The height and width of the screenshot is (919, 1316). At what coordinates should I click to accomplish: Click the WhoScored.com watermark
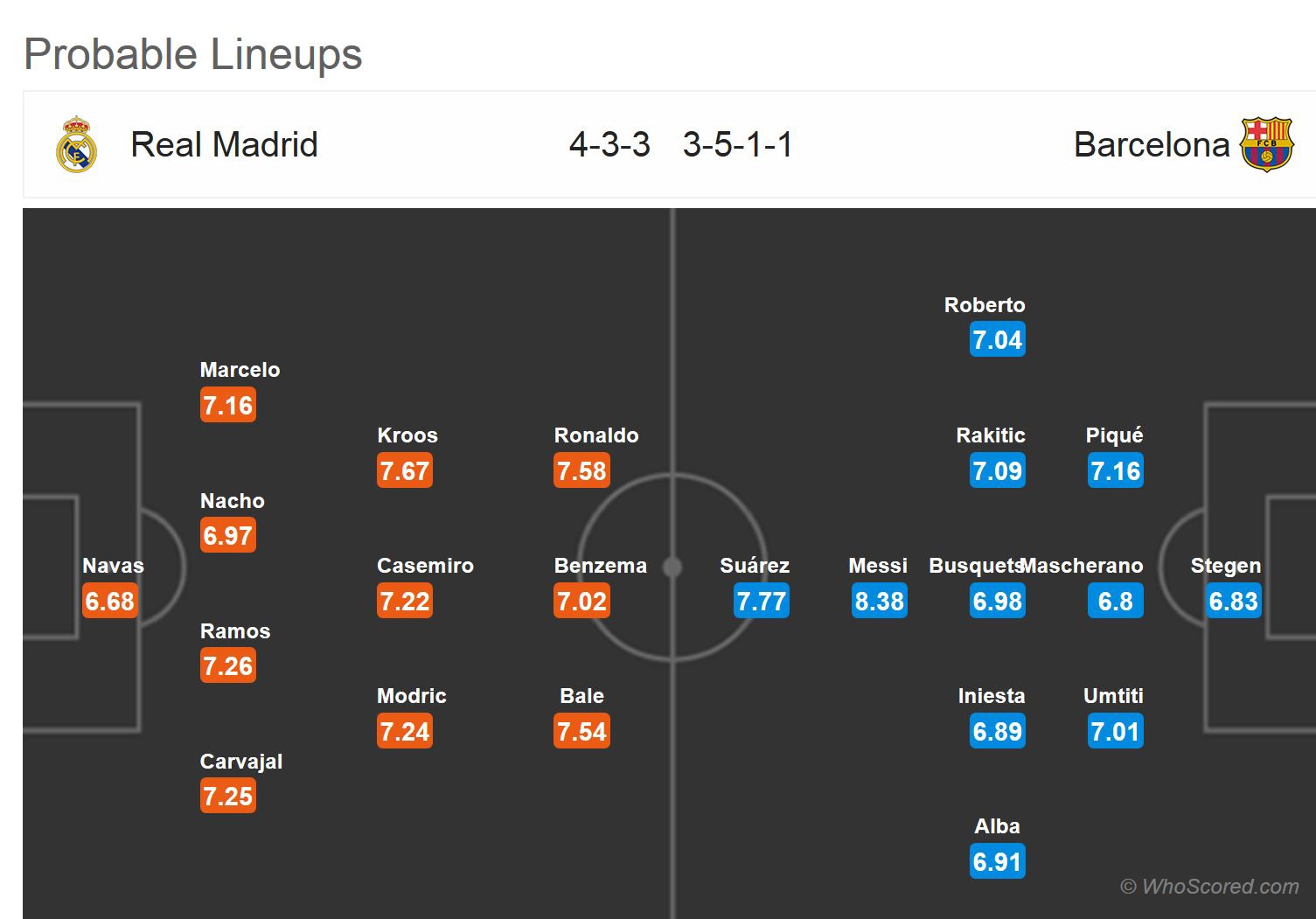pyautogui.click(x=1209, y=887)
